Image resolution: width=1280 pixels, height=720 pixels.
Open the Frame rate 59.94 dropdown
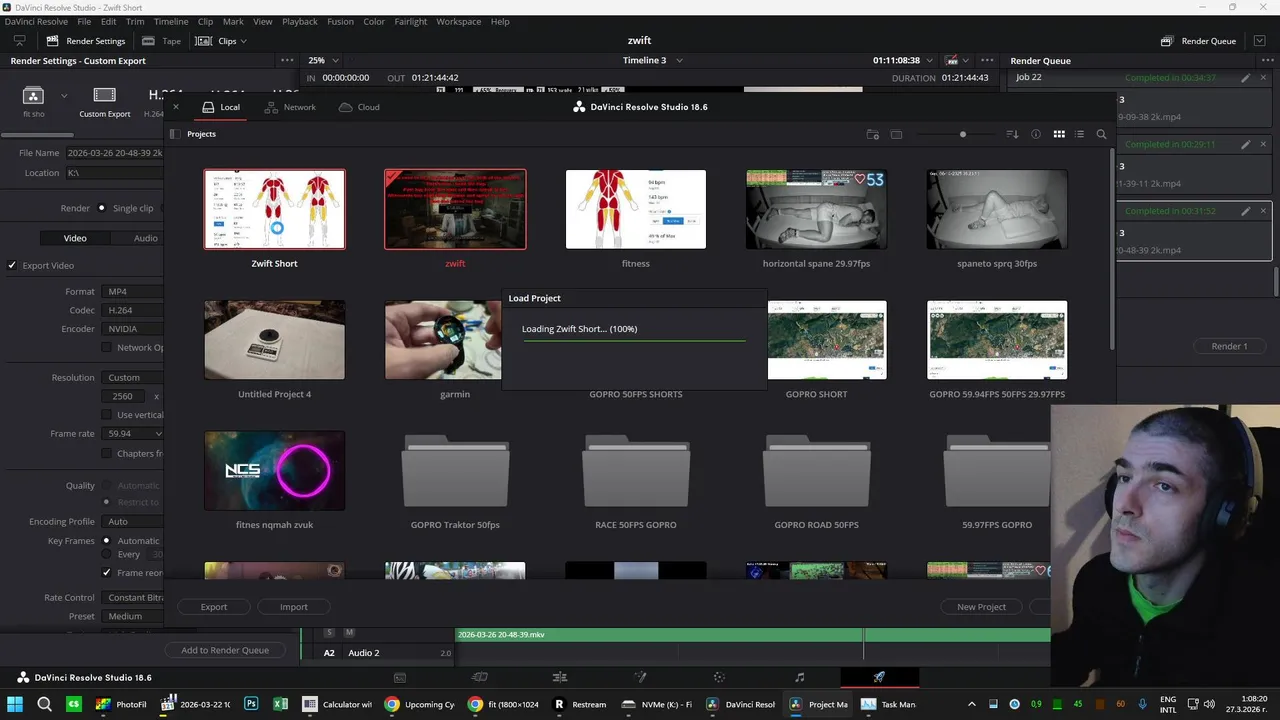coord(132,434)
